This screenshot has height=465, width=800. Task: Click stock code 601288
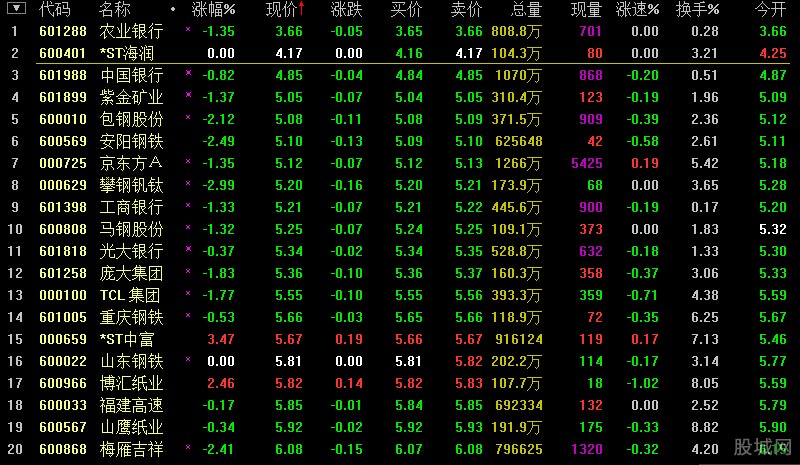pyautogui.click(x=63, y=31)
